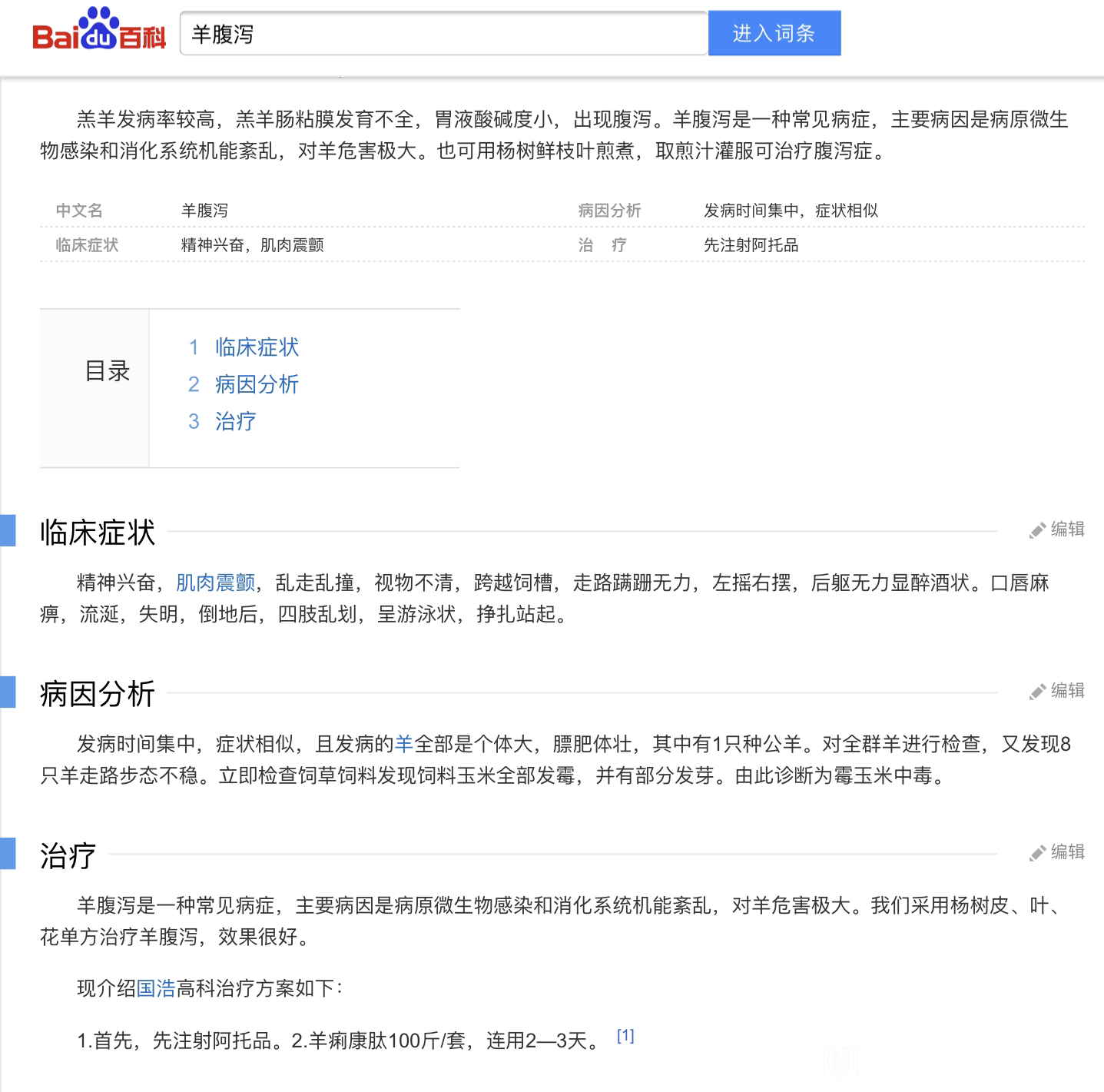Click the 中文名 label in info table
This screenshot has width=1104, height=1092.
[x=79, y=211]
